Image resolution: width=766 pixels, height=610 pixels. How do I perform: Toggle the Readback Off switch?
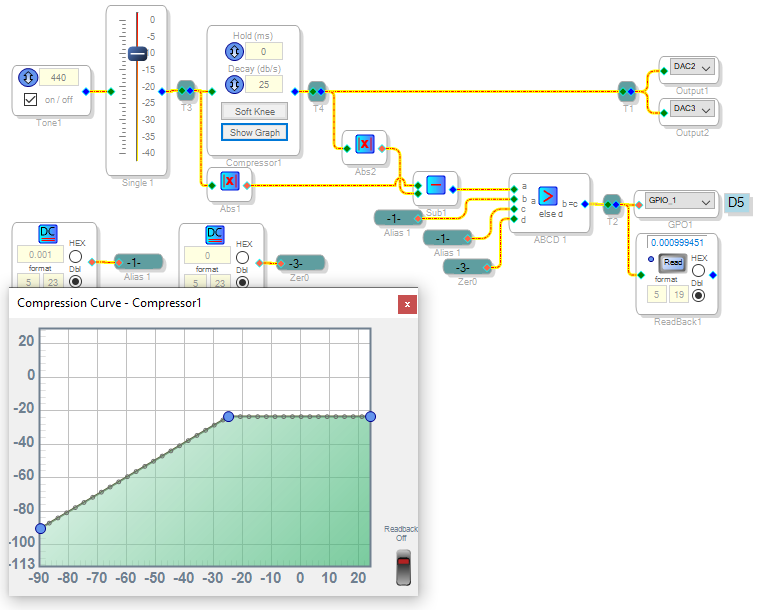point(403,568)
